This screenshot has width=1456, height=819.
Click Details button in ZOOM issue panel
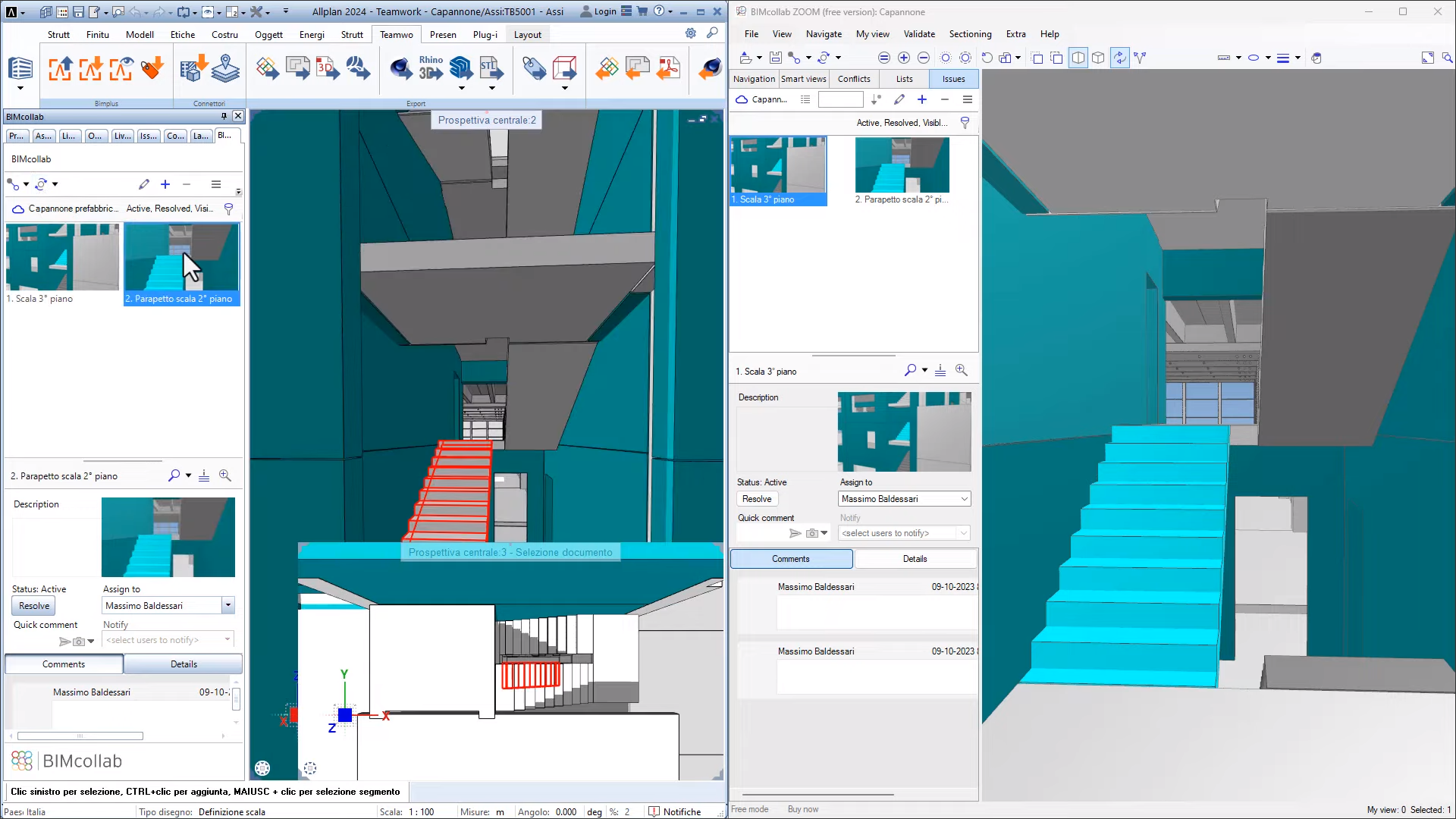915,559
